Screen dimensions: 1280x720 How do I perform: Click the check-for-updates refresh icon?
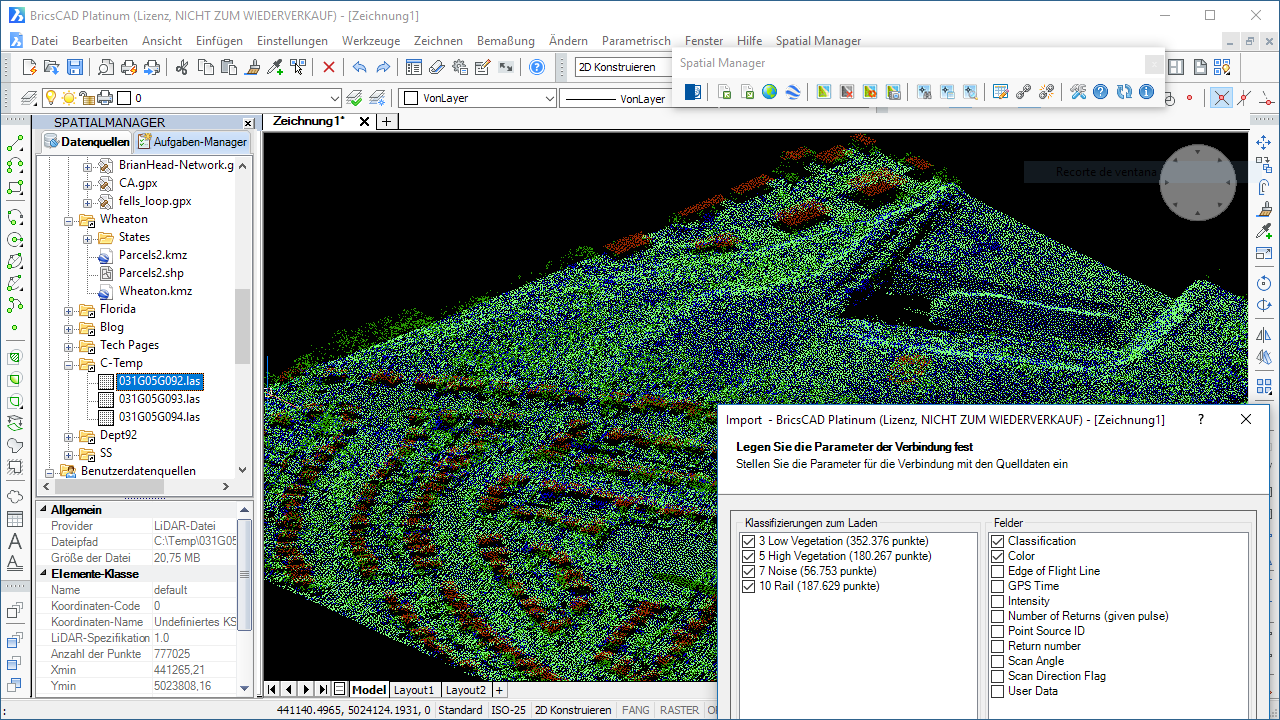coord(1124,91)
